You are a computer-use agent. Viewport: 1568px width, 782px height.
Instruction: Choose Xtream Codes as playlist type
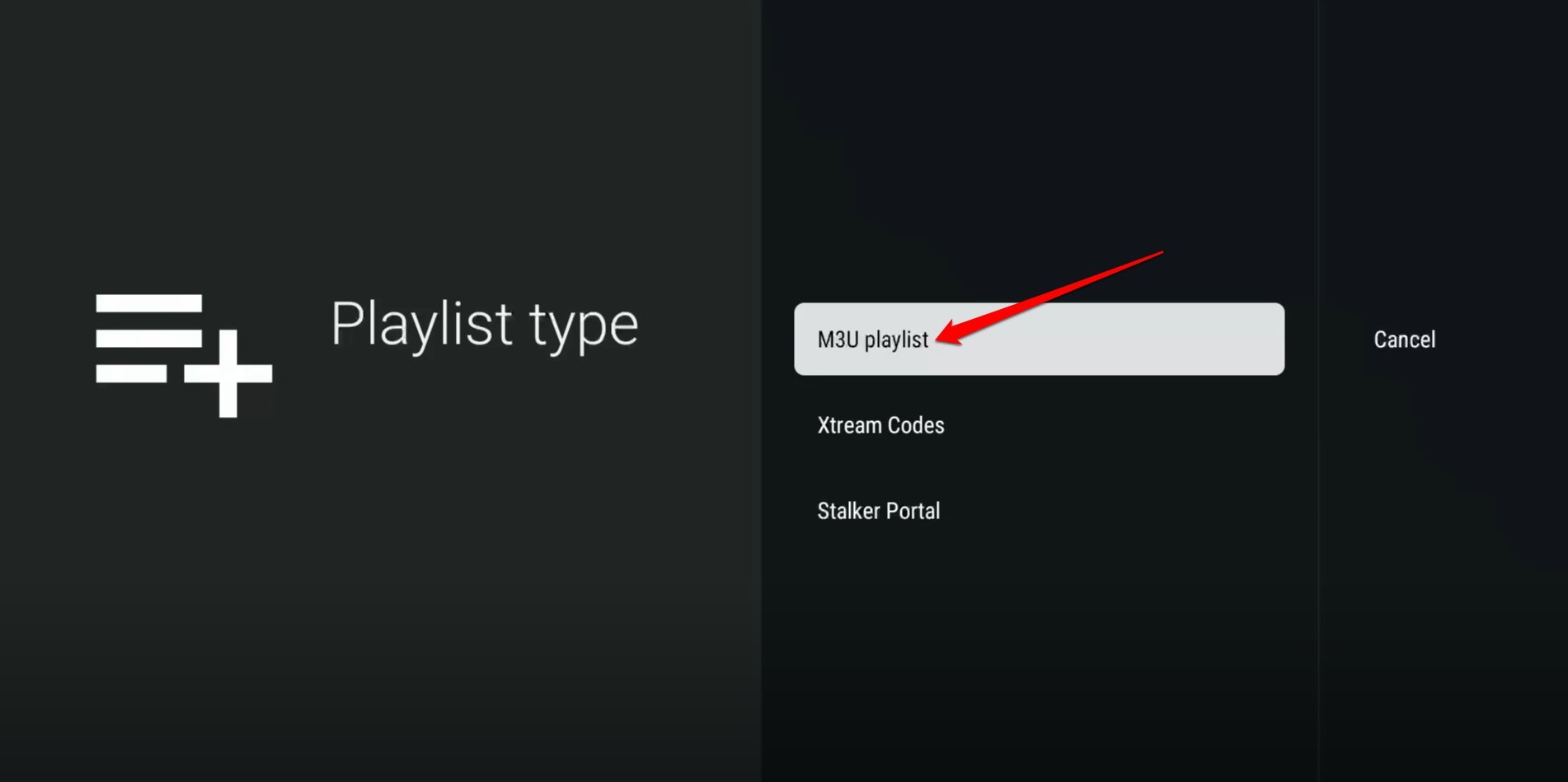(880, 425)
